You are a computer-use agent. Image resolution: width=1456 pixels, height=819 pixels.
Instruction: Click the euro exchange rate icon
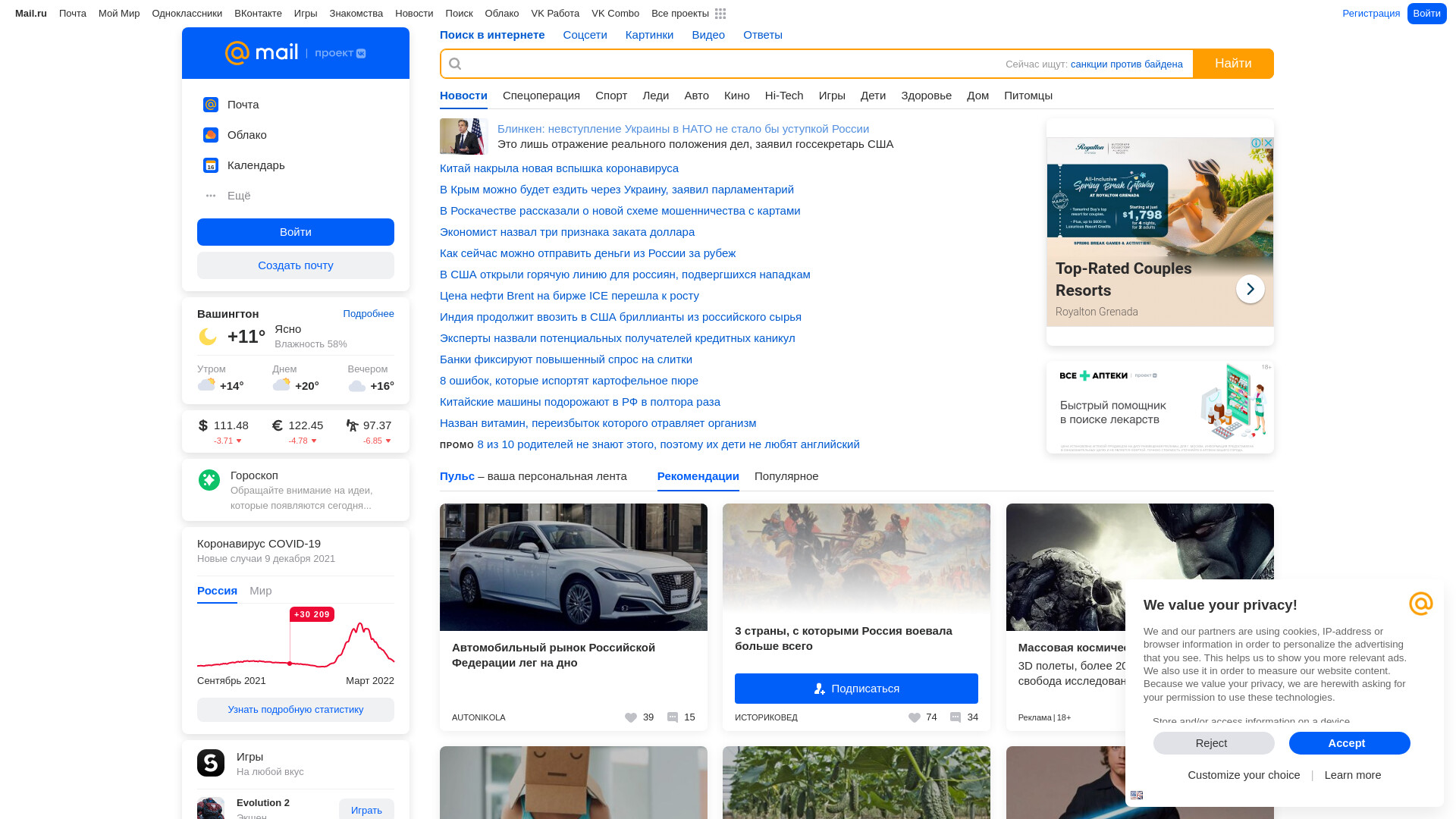(x=278, y=425)
